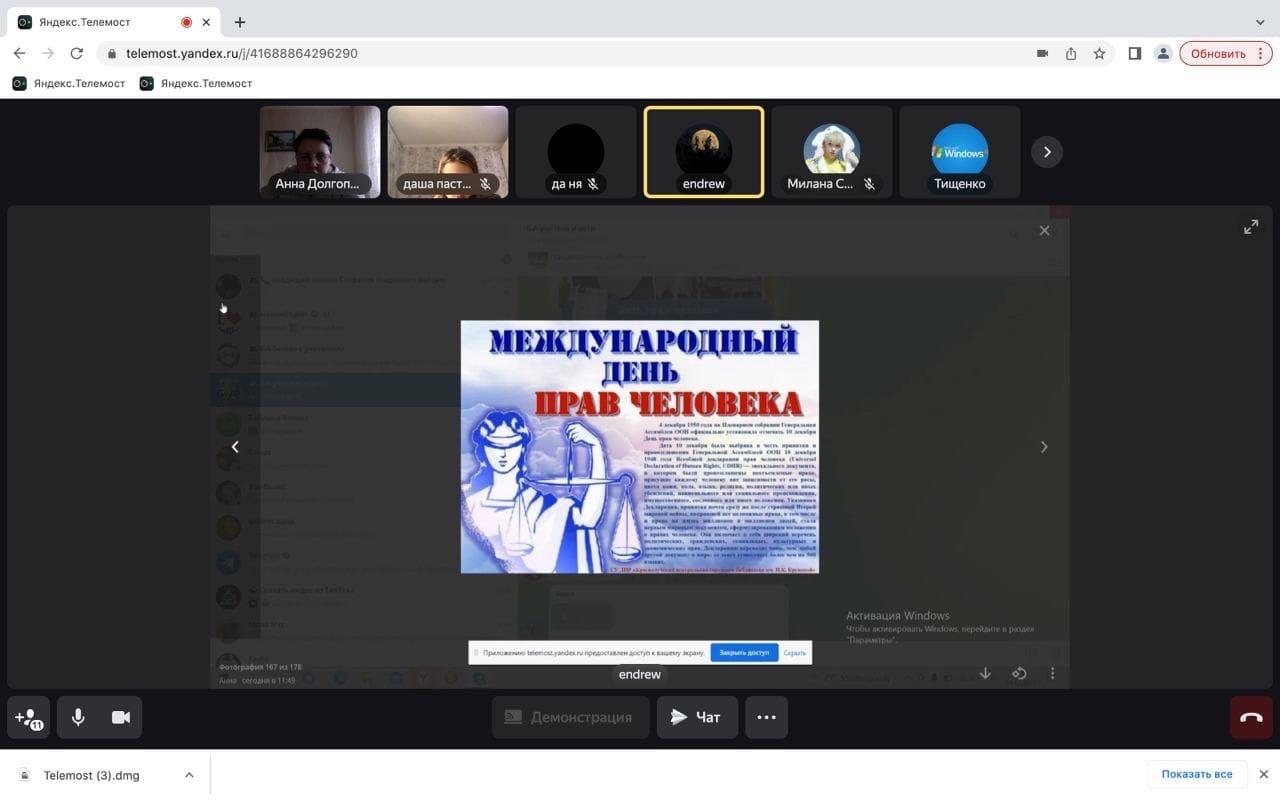
Task: Click the share page icon in address bar
Action: (1071, 53)
